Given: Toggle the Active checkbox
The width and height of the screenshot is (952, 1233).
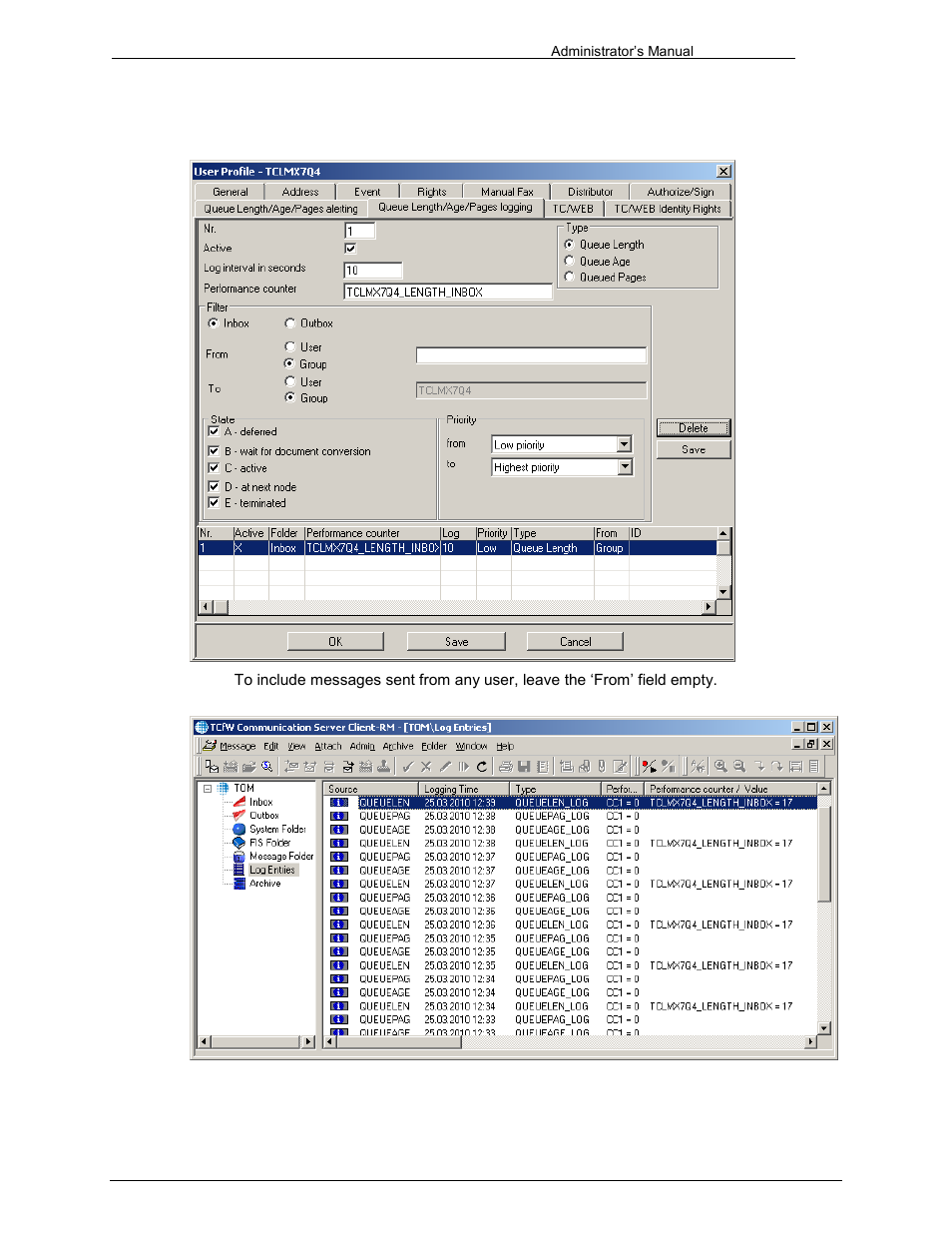Looking at the screenshot, I should (x=350, y=249).
